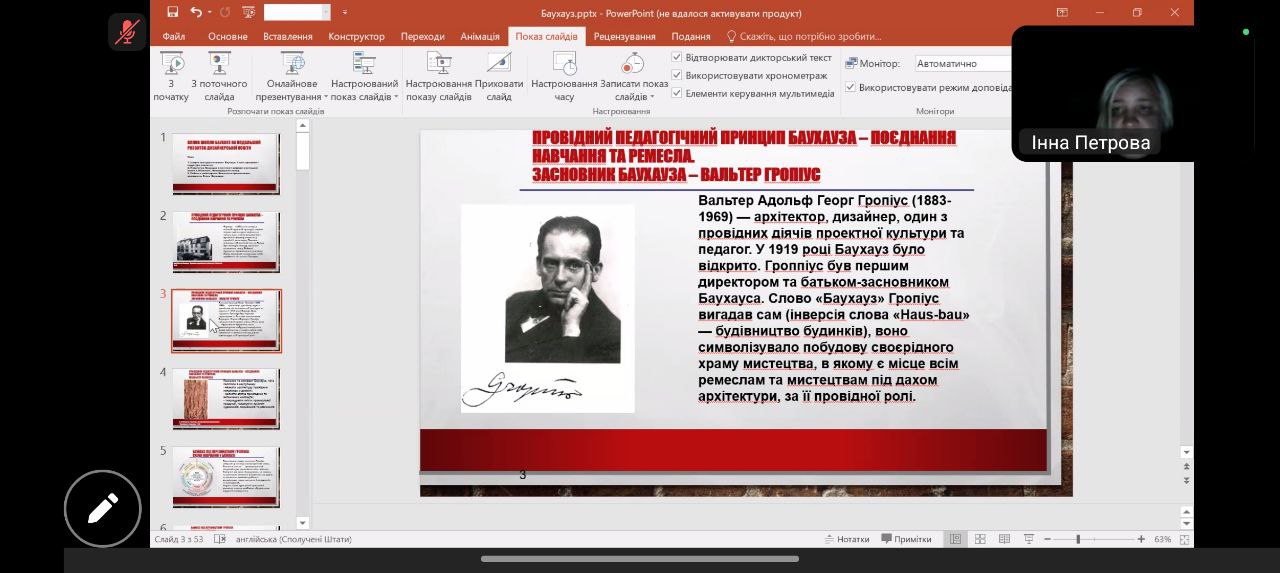
Task: Tap the muted microphone icon
Action: tap(127, 32)
